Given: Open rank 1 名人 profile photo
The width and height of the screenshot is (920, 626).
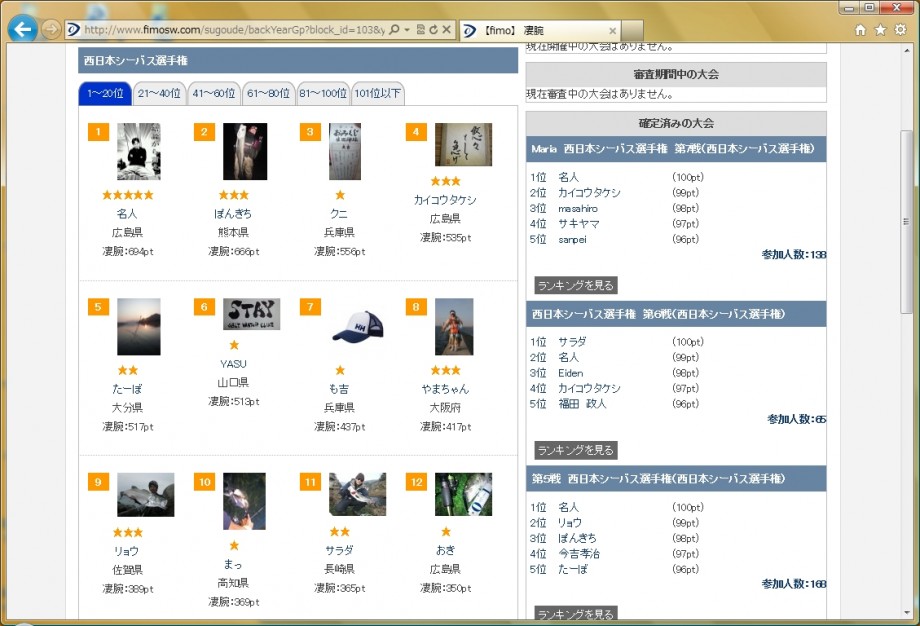Looking at the screenshot, I should point(138,151).
